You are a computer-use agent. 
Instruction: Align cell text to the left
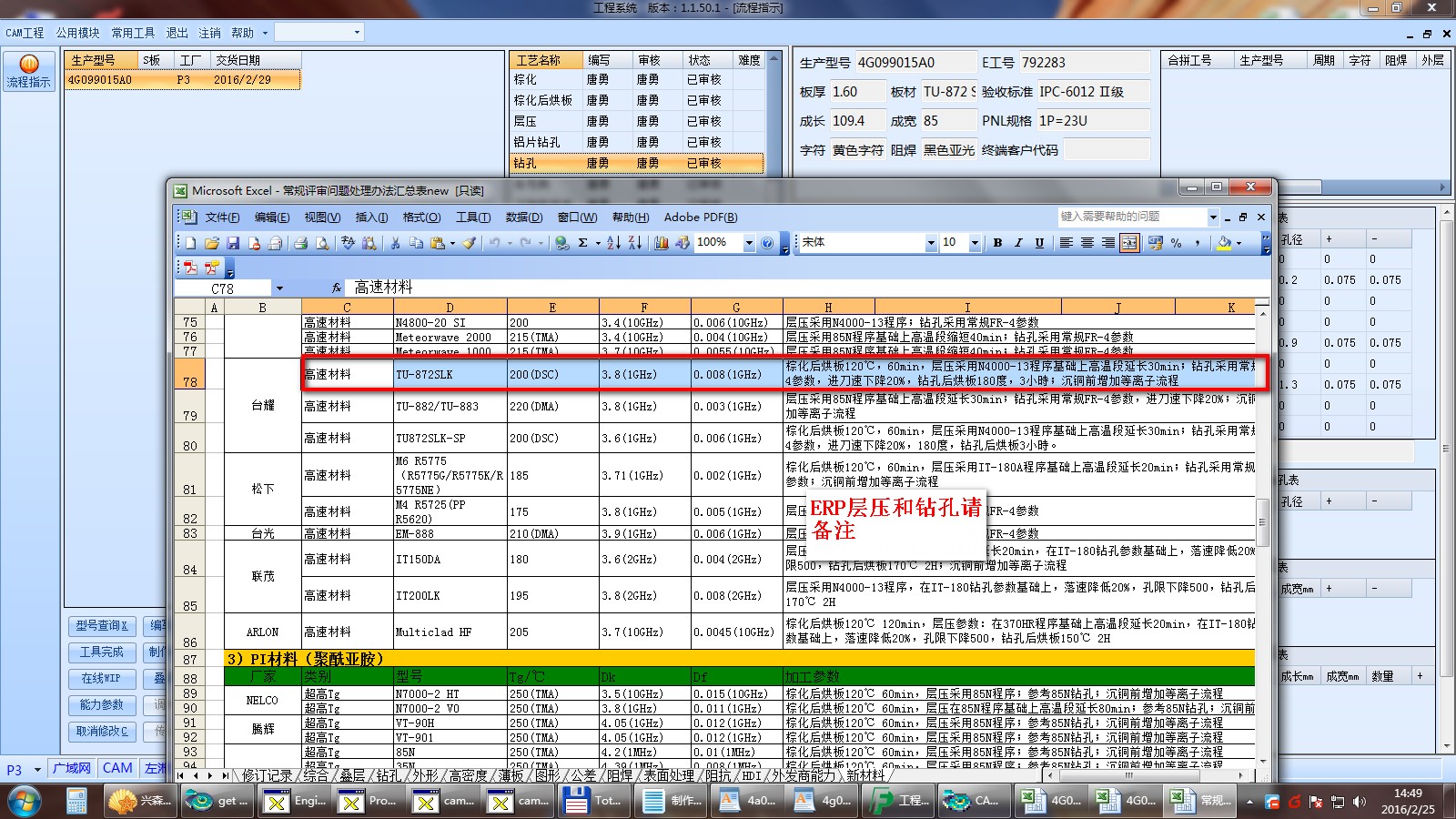[1066, 243]
